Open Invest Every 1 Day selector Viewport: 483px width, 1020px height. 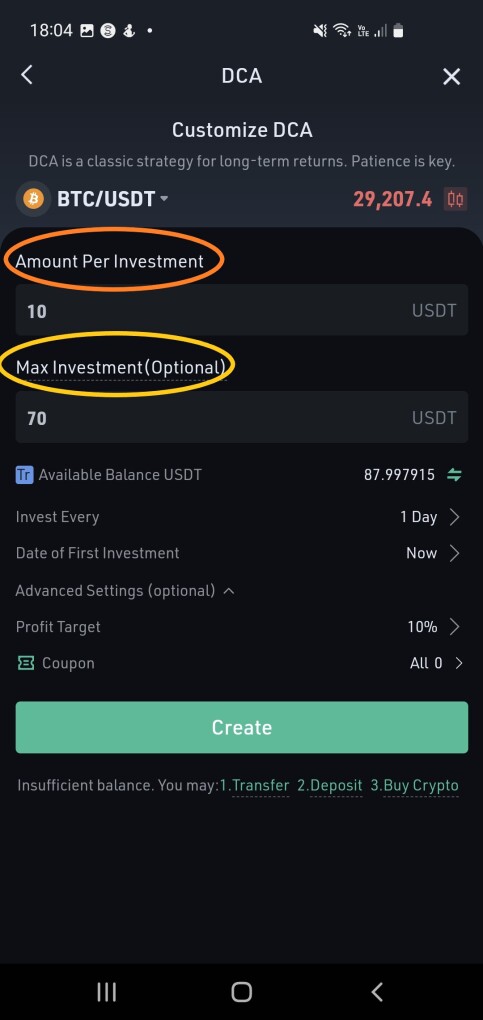click(242, 517)
